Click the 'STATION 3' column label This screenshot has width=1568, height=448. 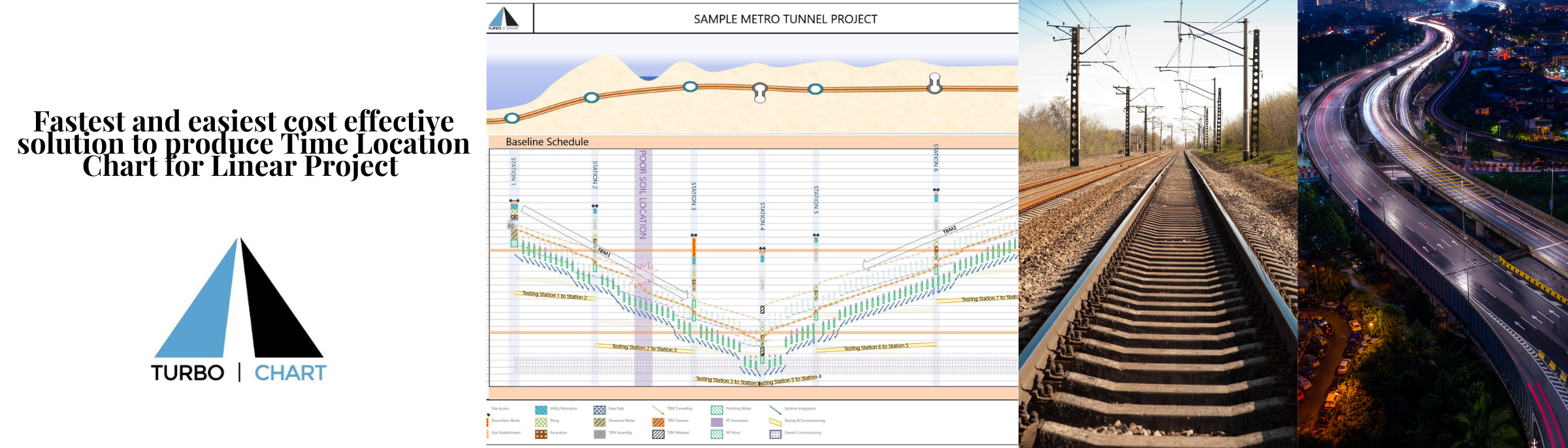[694, 196]
